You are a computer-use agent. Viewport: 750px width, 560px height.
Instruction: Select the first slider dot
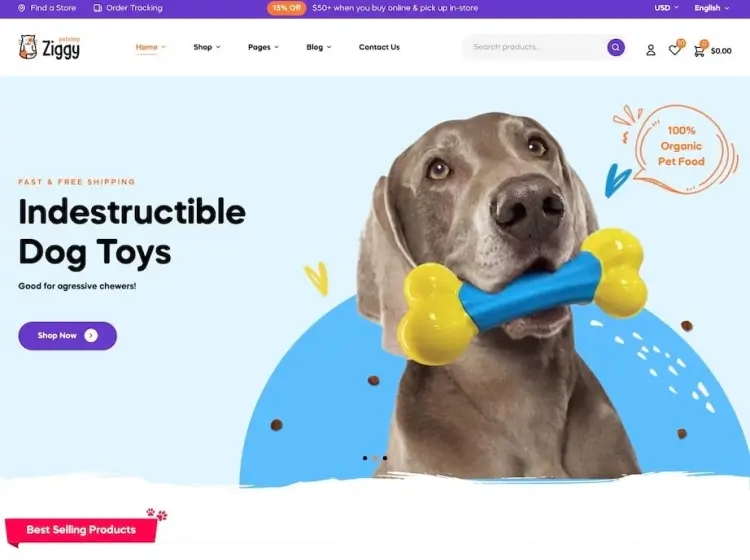(365, 458)
